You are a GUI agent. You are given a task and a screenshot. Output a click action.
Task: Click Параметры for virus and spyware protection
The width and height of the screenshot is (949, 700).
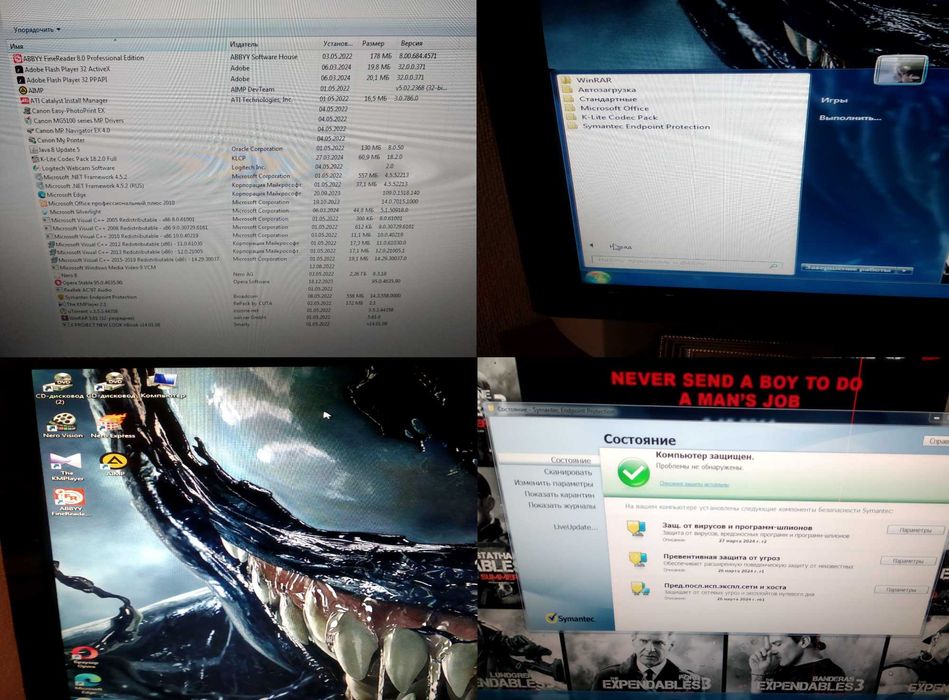click(915, 530)
